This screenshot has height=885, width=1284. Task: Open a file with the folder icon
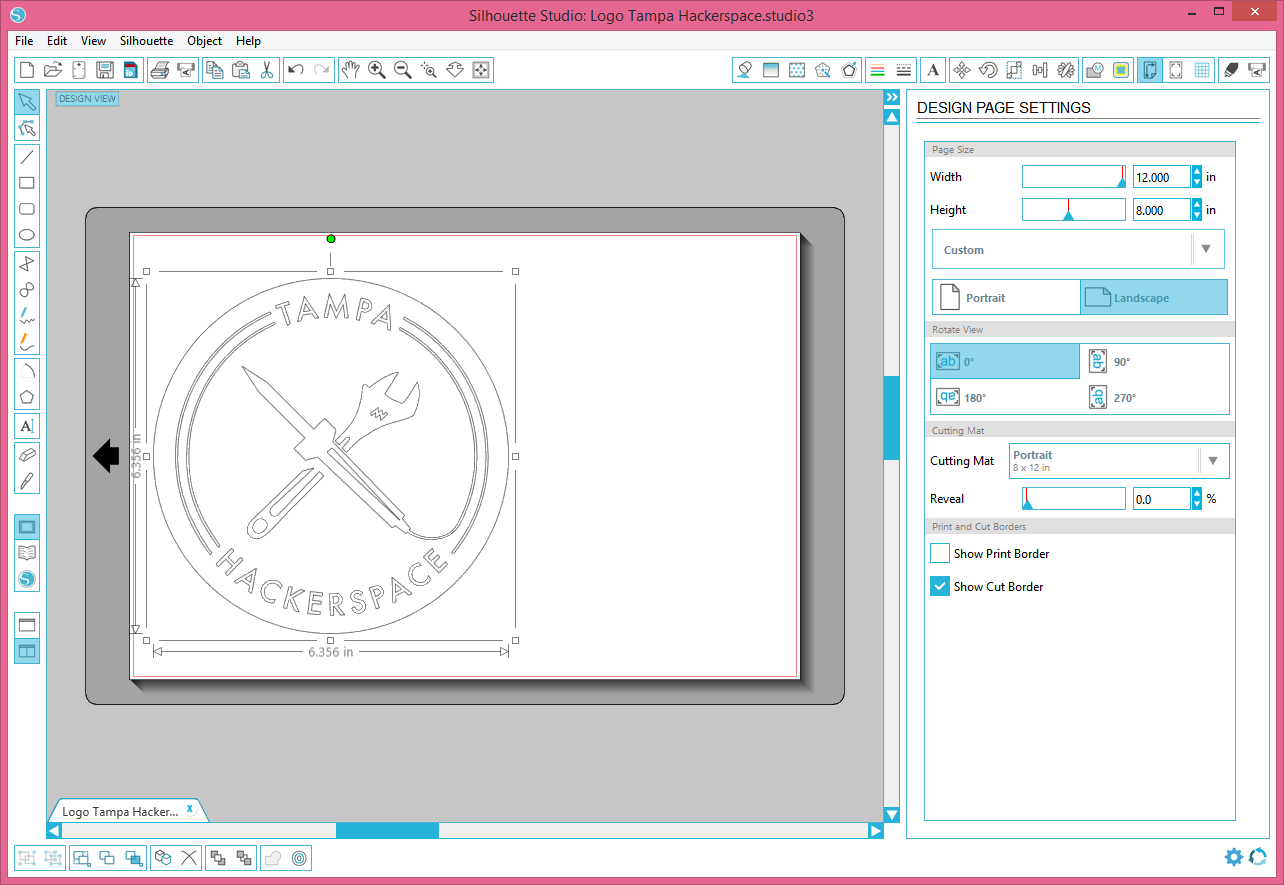click(x=53, y=70)
